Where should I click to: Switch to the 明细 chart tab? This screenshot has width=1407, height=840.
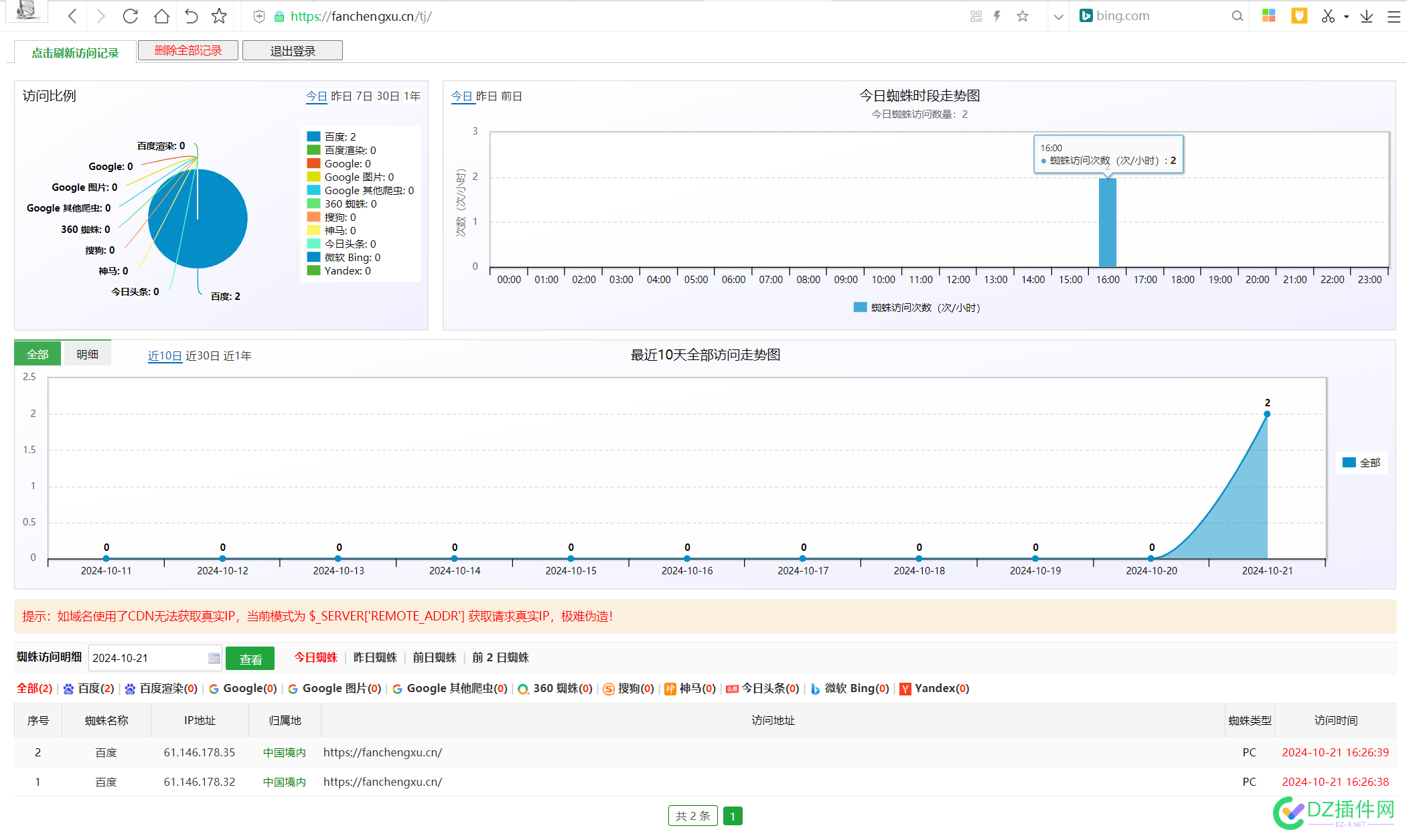[x=87, y=354]
